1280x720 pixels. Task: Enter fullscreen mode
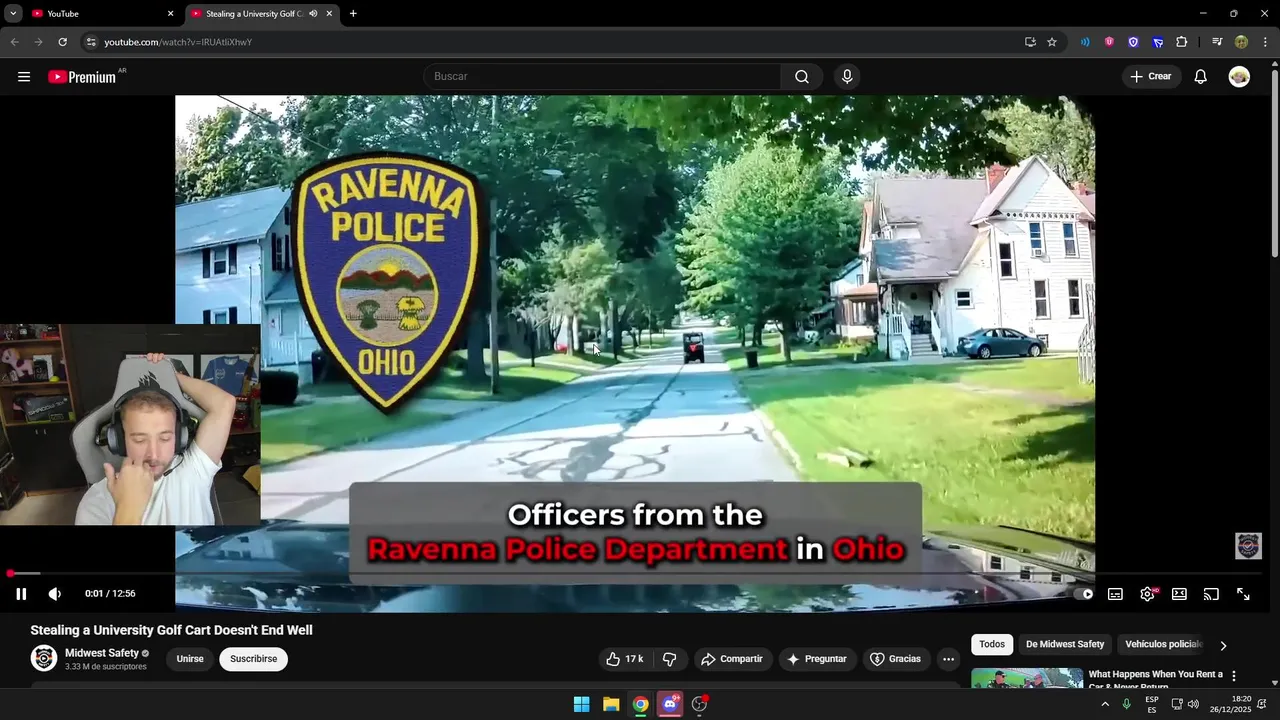(1243, 594)
